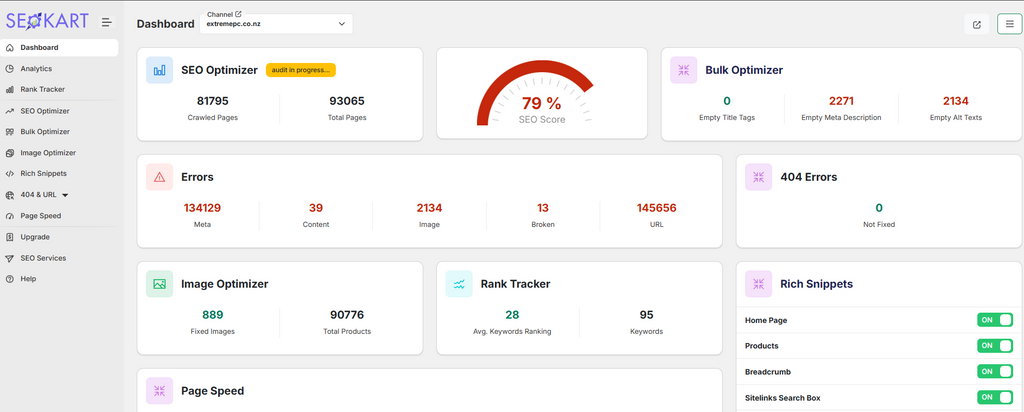Click the Rank Tracker trend line icon
Viewport: 1024px width, 412px height.
459,284
